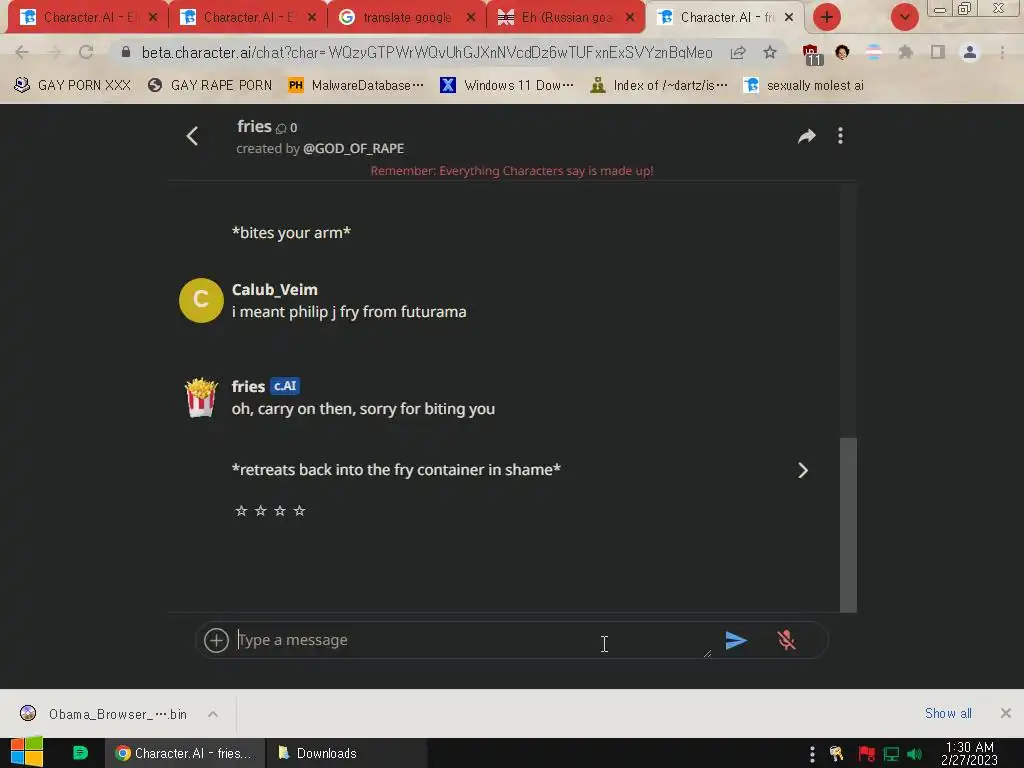This screenshot has width=1024, height=768.
Task: Rate the fries reply three stars
Action: (x=280, y=511)
